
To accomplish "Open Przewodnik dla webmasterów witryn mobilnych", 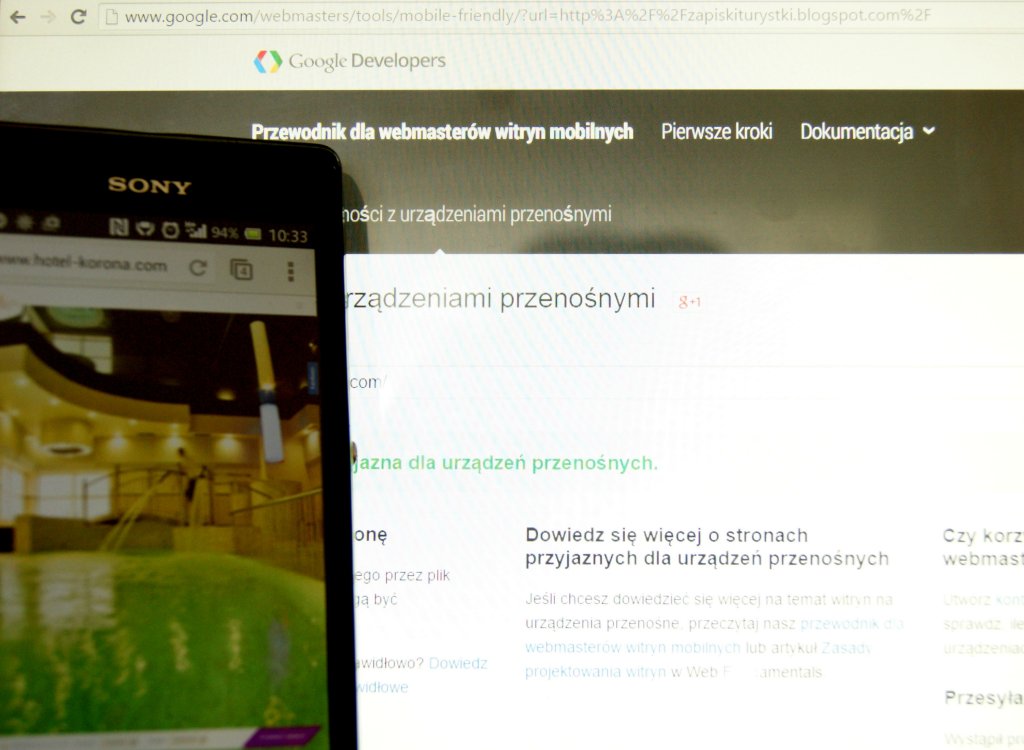I will [x=442, y=131].
